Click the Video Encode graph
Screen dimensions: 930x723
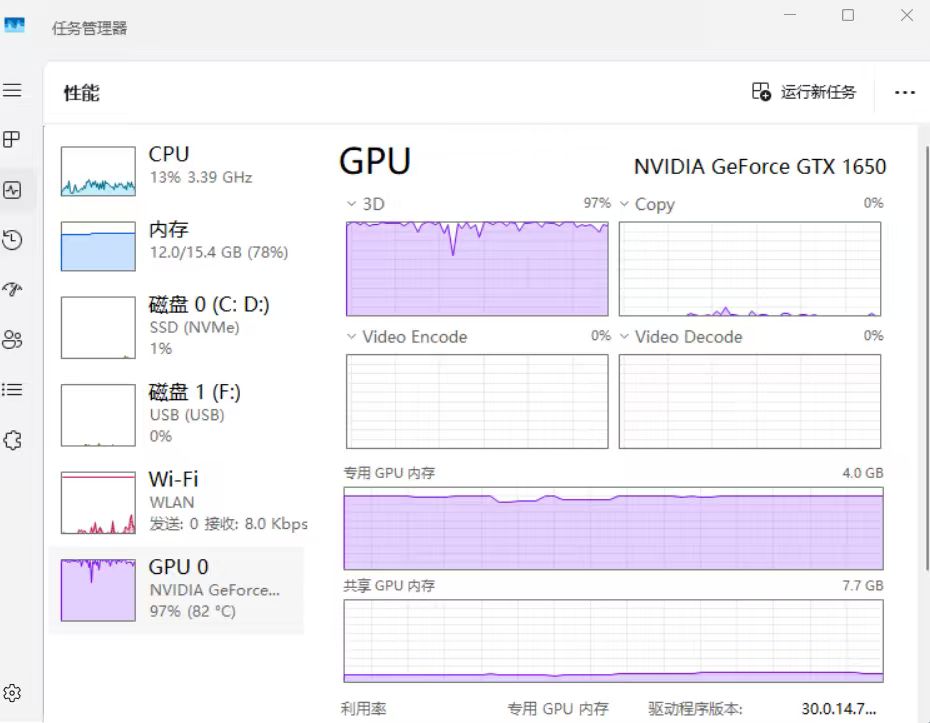[477, 402]
